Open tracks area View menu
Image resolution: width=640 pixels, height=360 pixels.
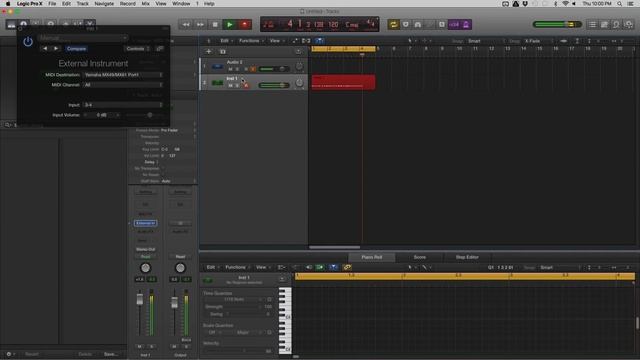[276, 41]
